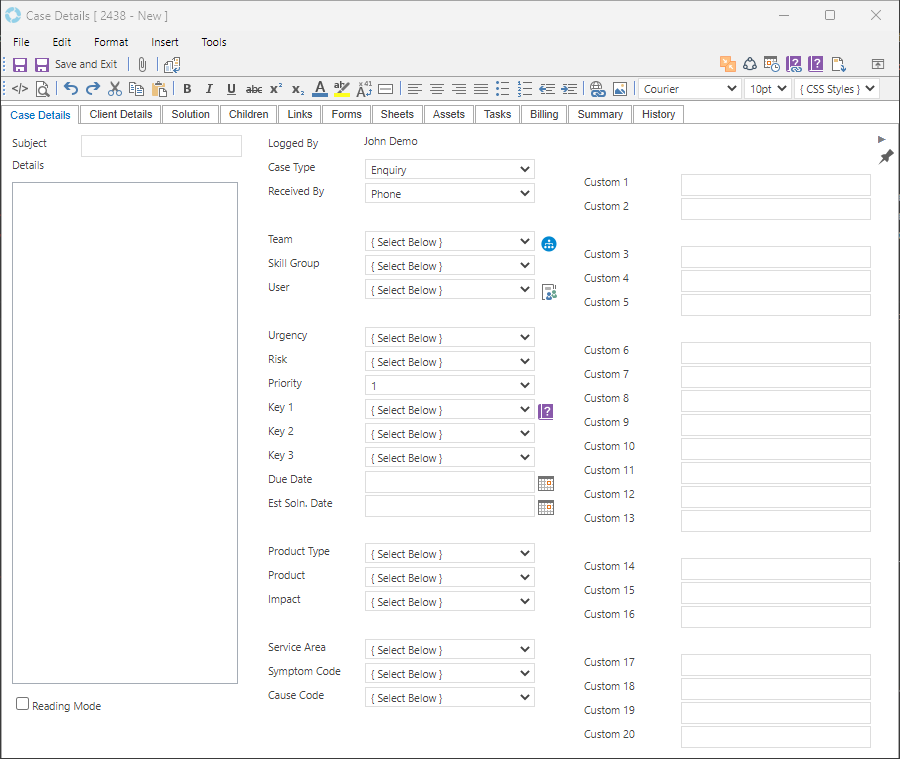Click the Save disk icon

coord(20,65)
